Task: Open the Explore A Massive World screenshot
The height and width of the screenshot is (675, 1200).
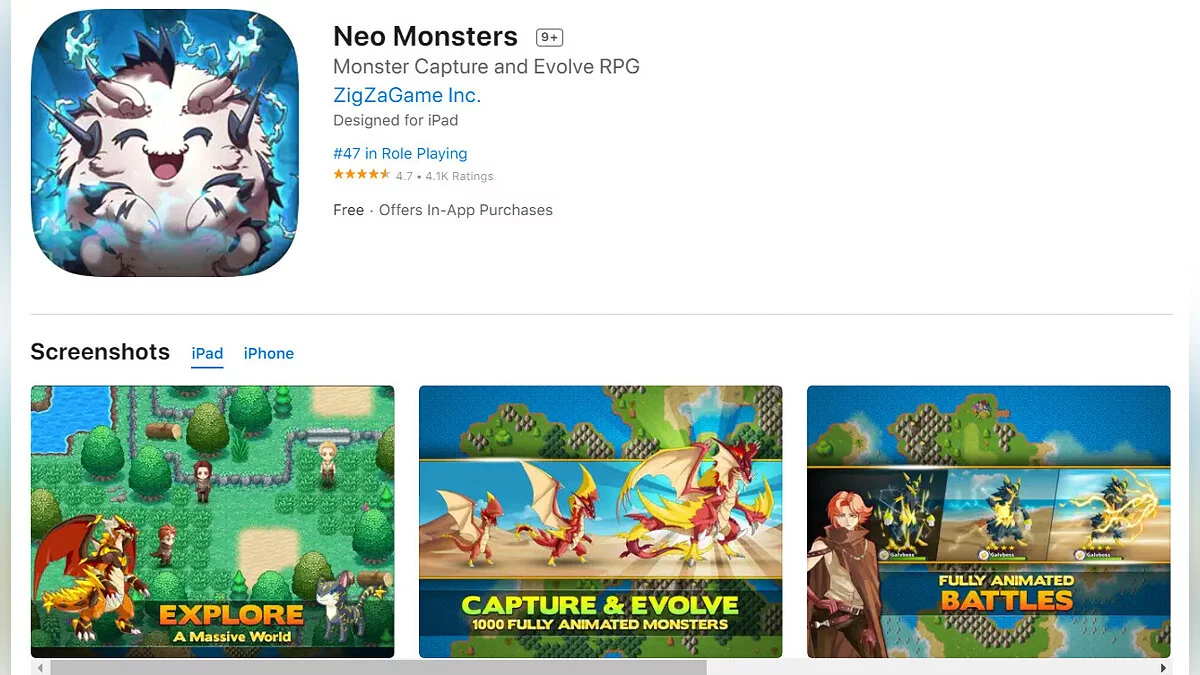Action: [212, 521]
